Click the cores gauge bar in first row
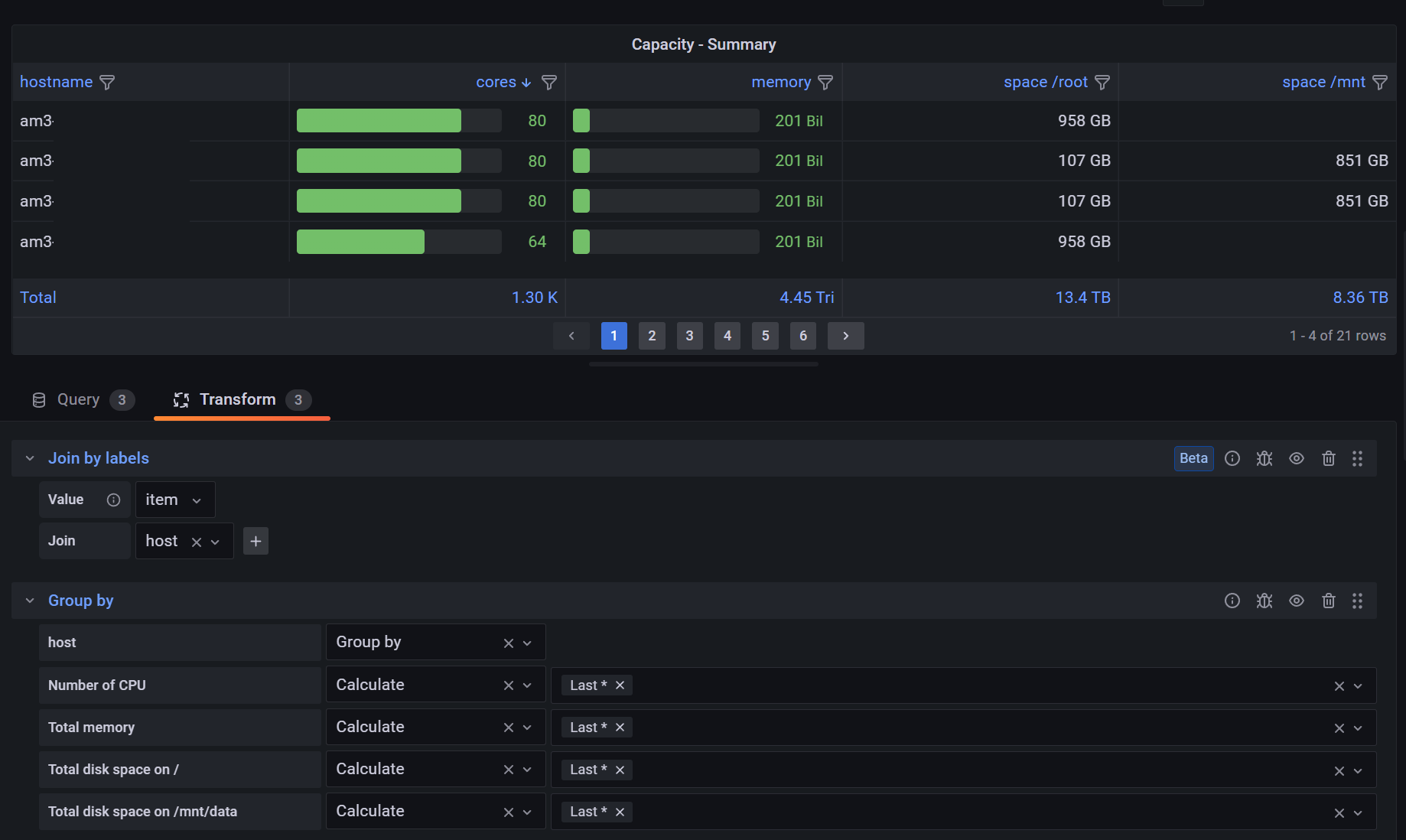This screenshot has width=1406, height=840. pos(378,120)
